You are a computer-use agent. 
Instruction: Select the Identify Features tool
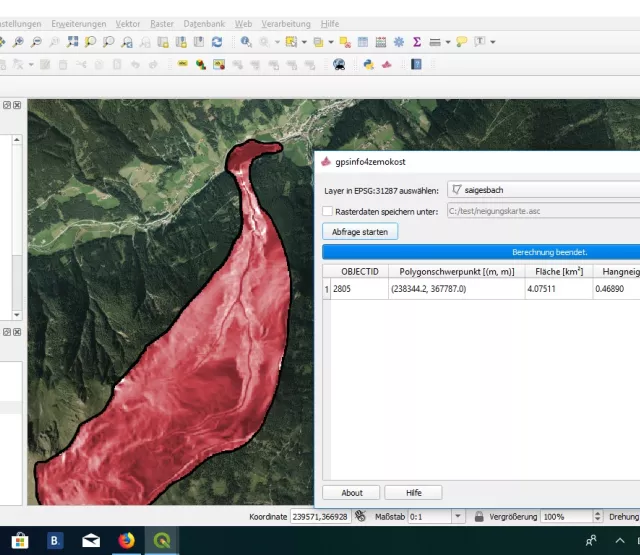point(246,42)
